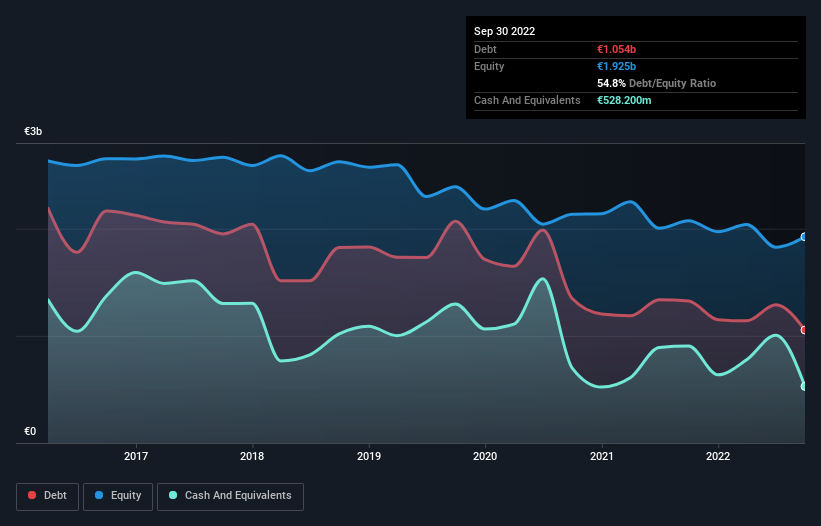The image size is (821, 526).
Task: Toggle the Debt legend button
Action: click(48, 496)
